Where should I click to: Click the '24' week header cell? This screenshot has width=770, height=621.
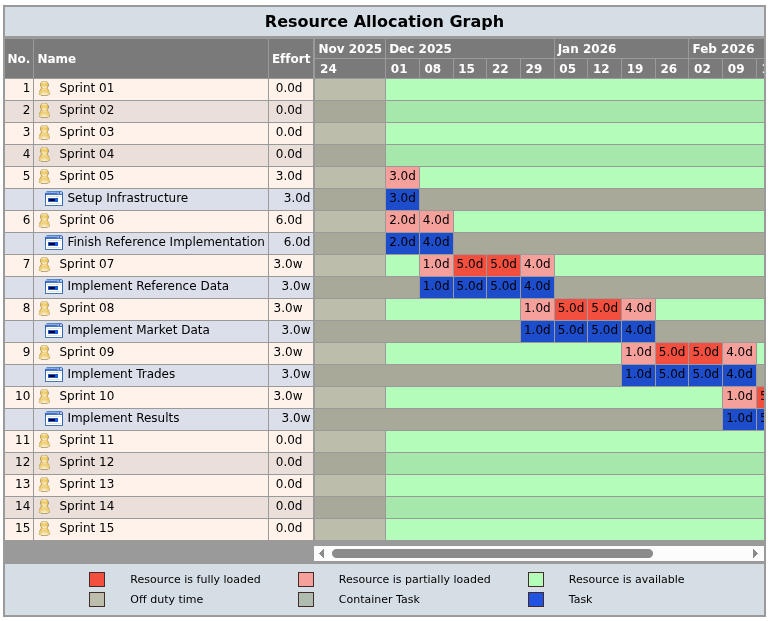click(x=350, y=69)
